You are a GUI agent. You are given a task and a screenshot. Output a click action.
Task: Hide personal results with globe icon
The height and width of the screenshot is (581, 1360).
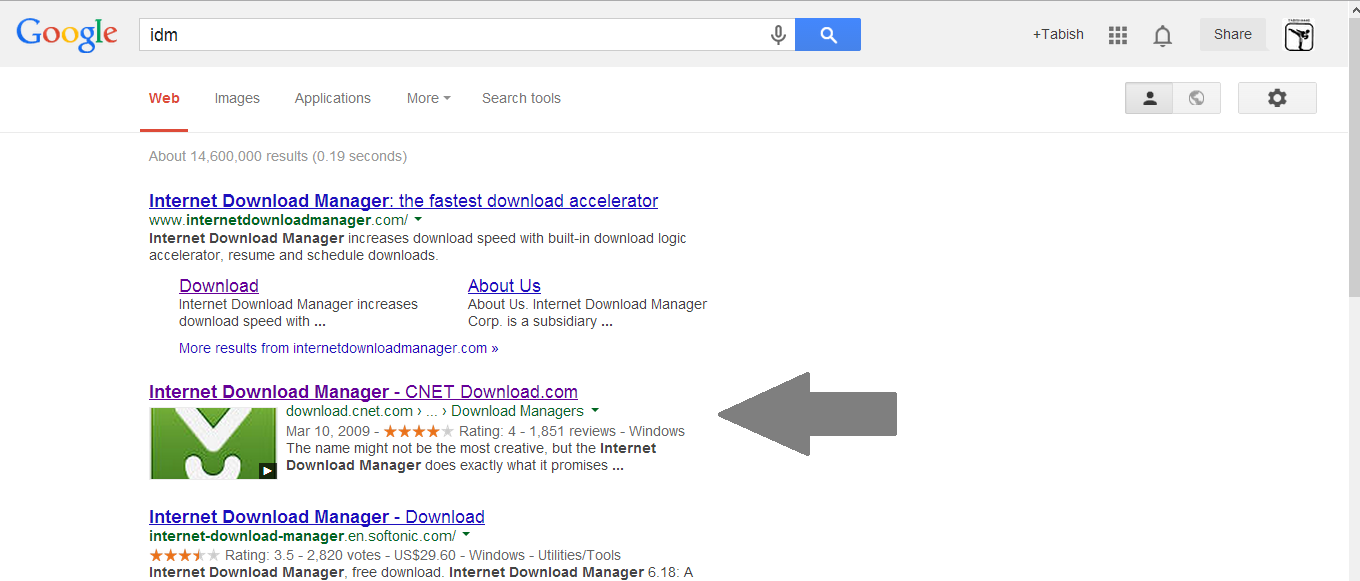click(1196, 98)
